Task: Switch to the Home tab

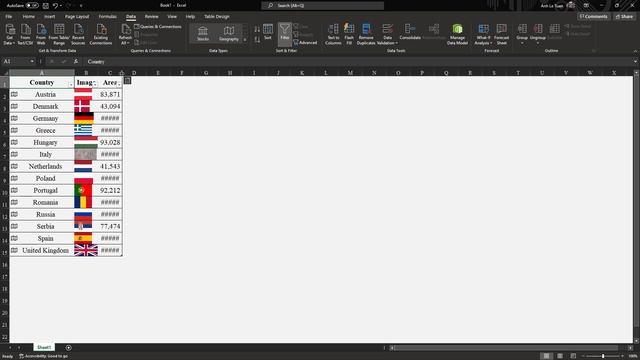Action: [29, 17]
